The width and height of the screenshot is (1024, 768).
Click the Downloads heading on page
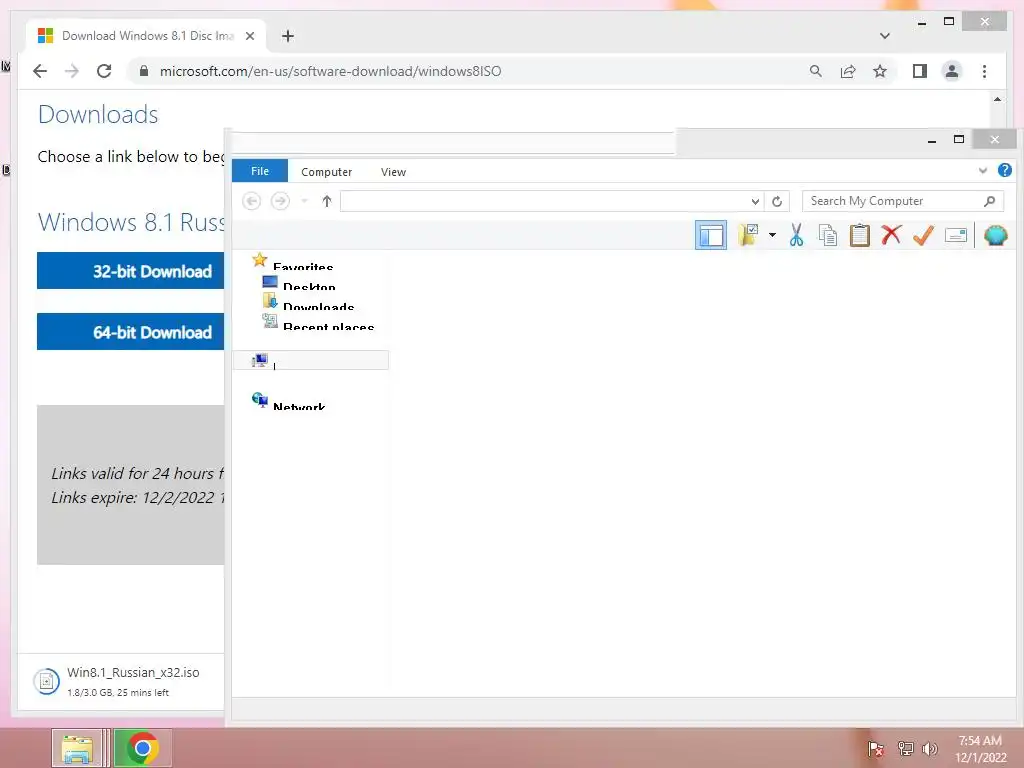point(98,114)
